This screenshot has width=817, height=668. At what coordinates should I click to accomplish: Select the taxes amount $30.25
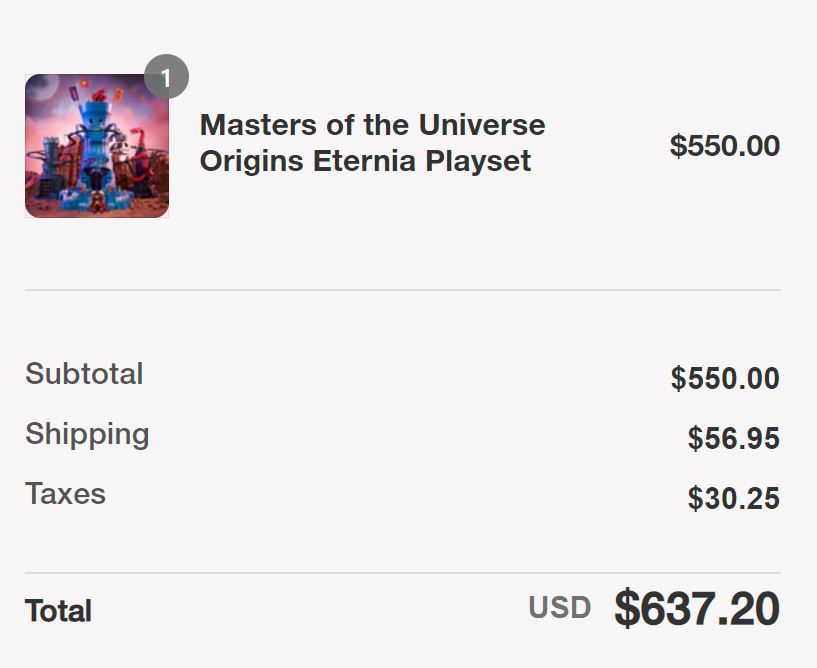(x=734, y=498)
